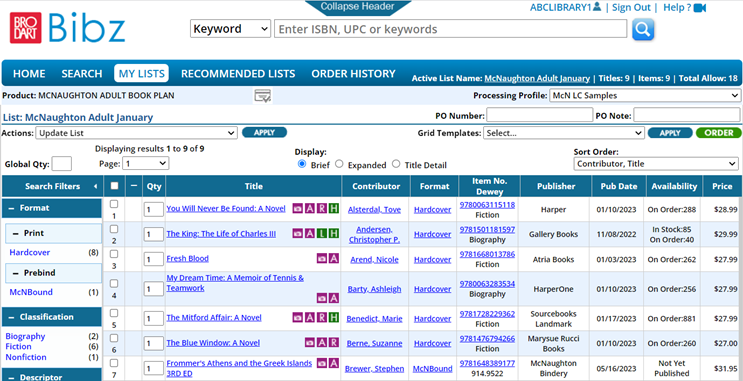Collapse Search Filters panel arrow
The height and width of the screenshot is (381, 743).
point(95,187)
